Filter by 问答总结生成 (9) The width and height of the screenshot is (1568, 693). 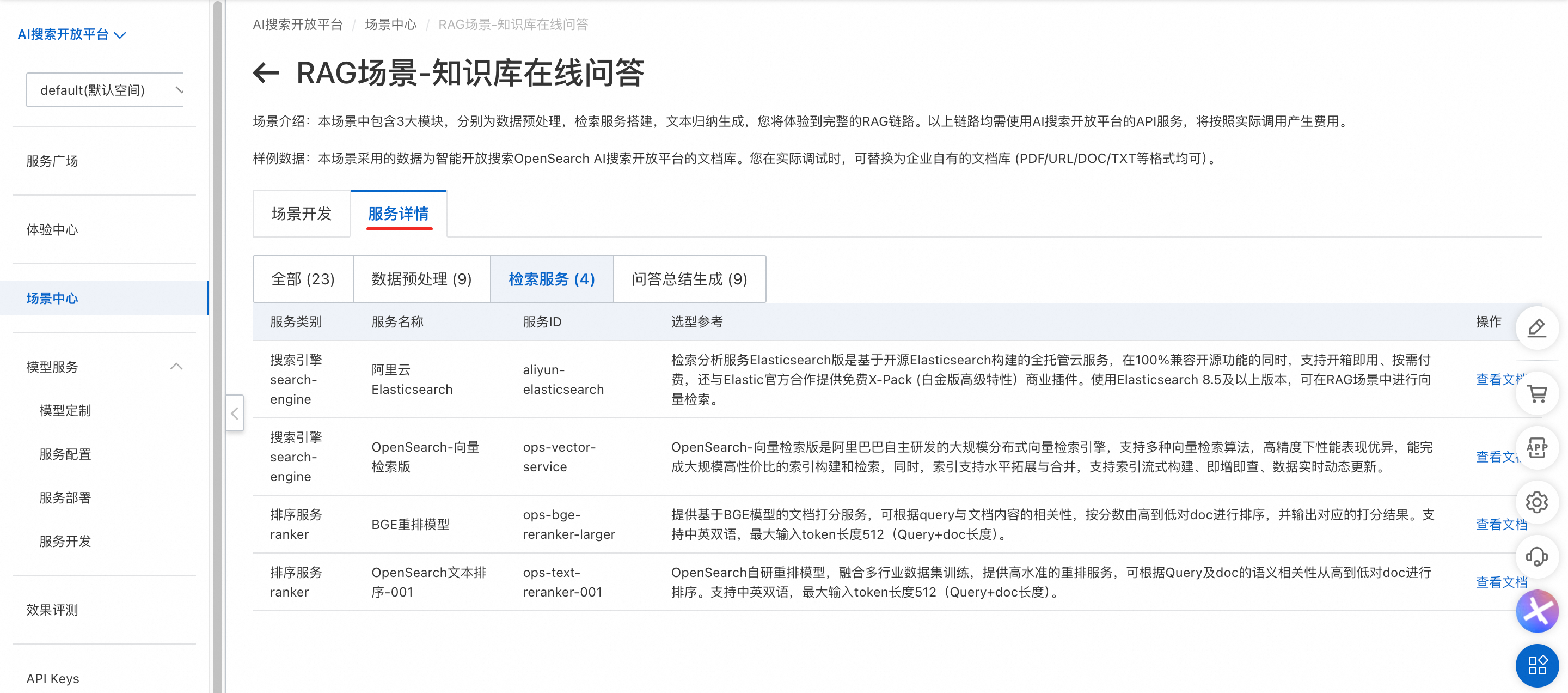click(x=689, y=279)
